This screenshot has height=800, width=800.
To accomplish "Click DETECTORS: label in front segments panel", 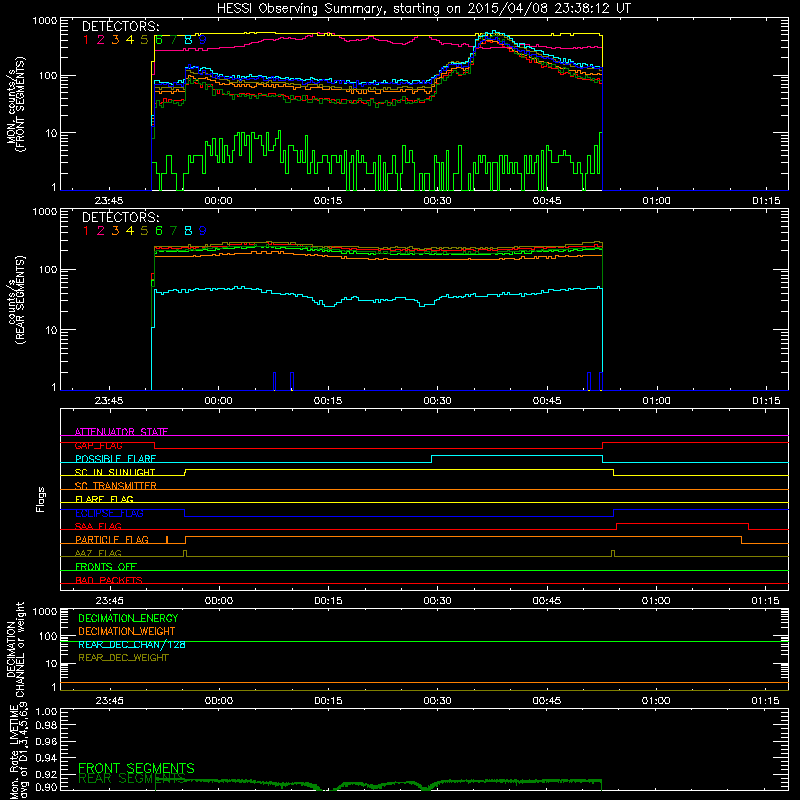I will click(120, 26).
